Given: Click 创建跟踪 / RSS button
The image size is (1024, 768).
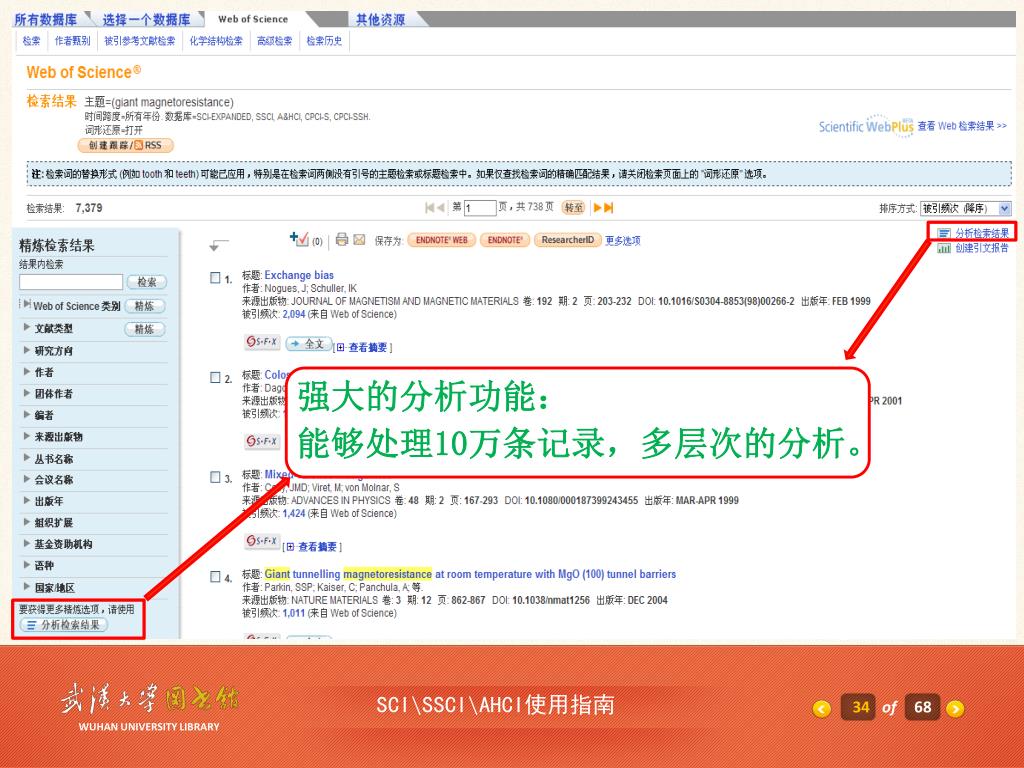Looking at the screenshot, I should click(x=125, y=145).
